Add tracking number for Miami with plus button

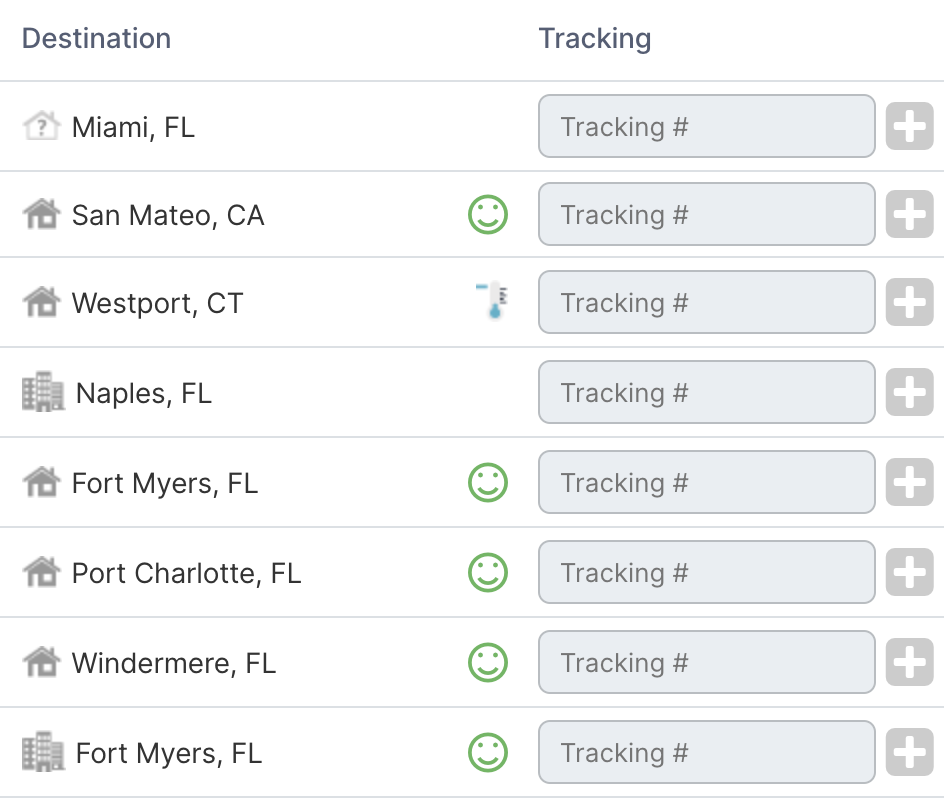coord(909,127)
